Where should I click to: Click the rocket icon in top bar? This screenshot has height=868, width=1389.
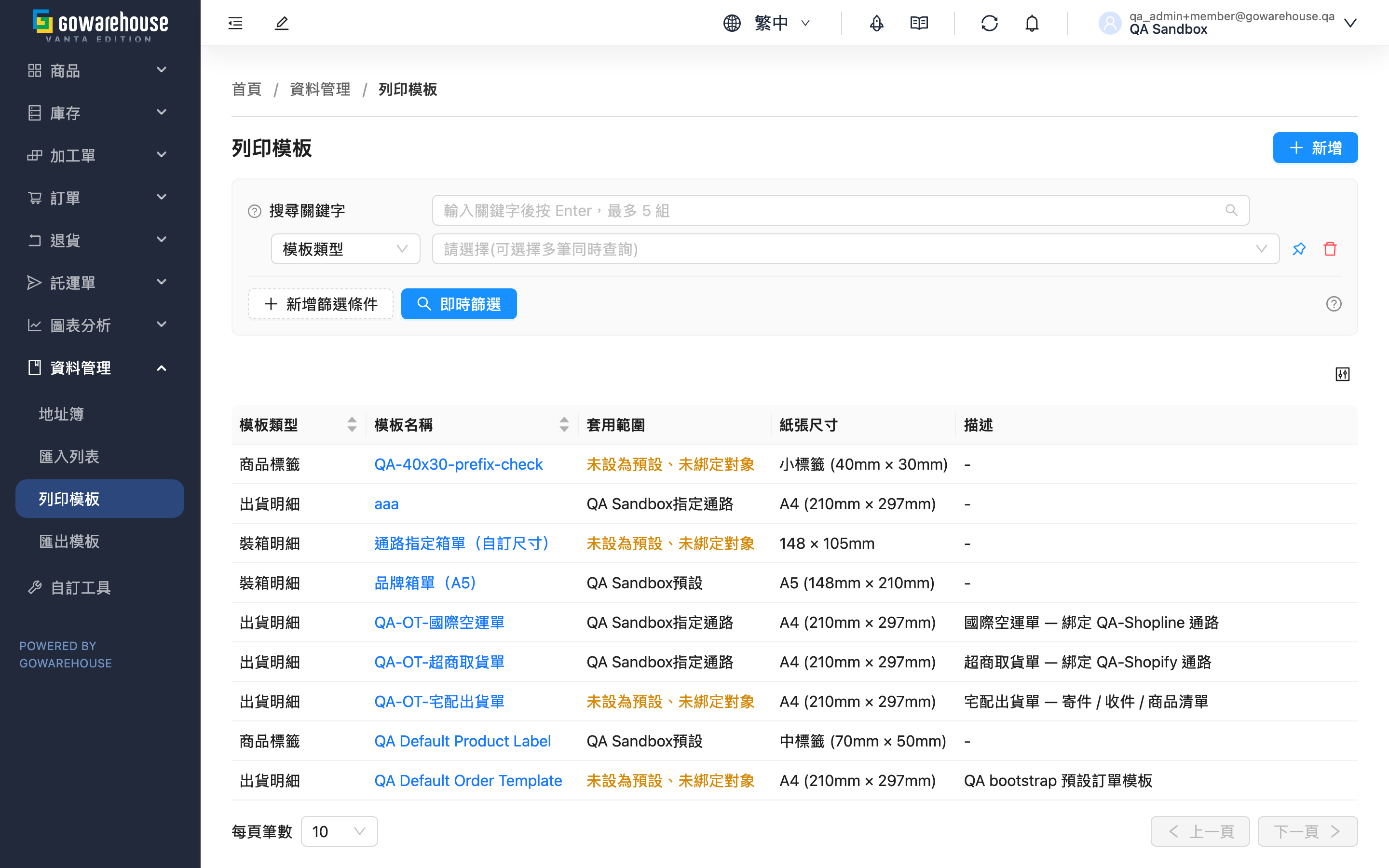pyautogui.click(x=876, y=23)
